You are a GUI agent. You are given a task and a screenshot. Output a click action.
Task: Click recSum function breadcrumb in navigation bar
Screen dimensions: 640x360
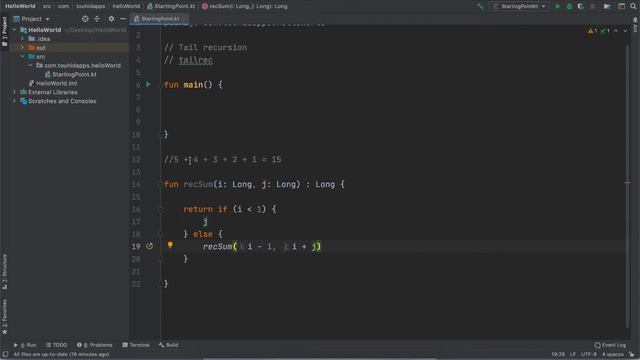click(244, 6)
